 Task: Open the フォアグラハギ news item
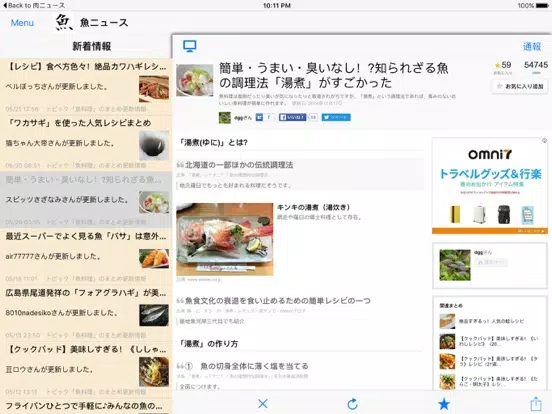(86, 313)
